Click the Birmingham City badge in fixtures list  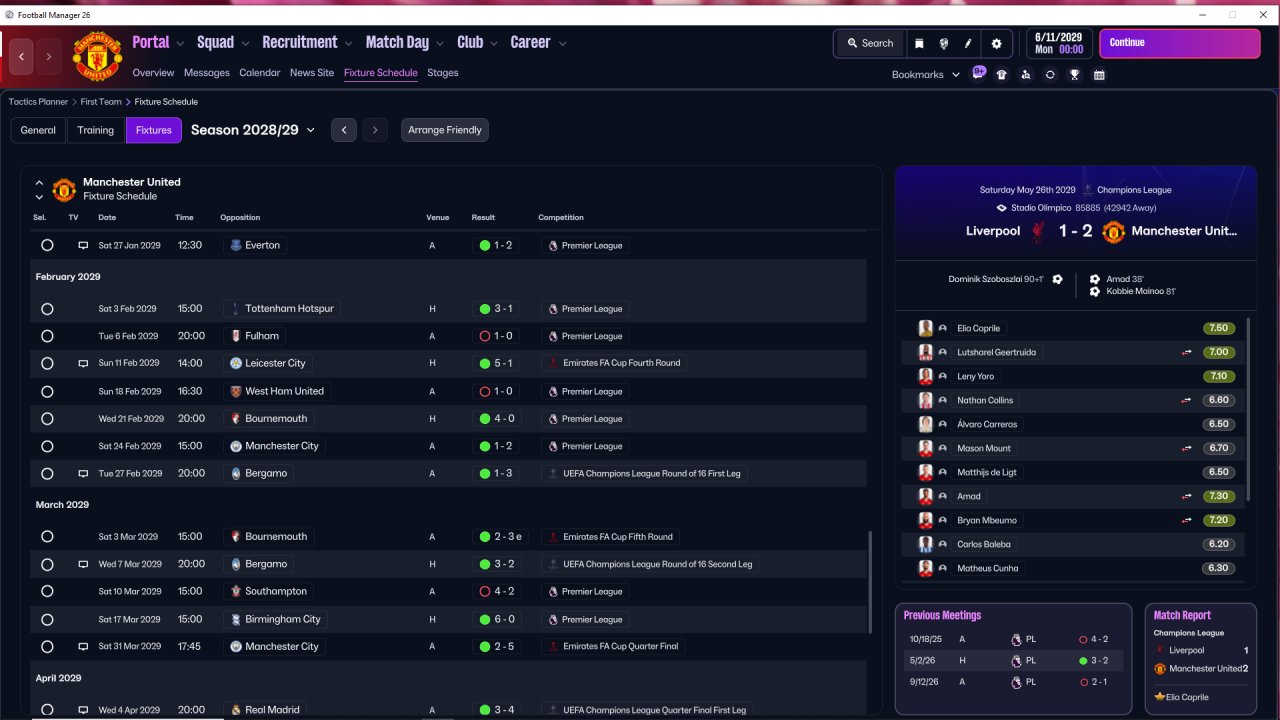[x=236, y=619]
